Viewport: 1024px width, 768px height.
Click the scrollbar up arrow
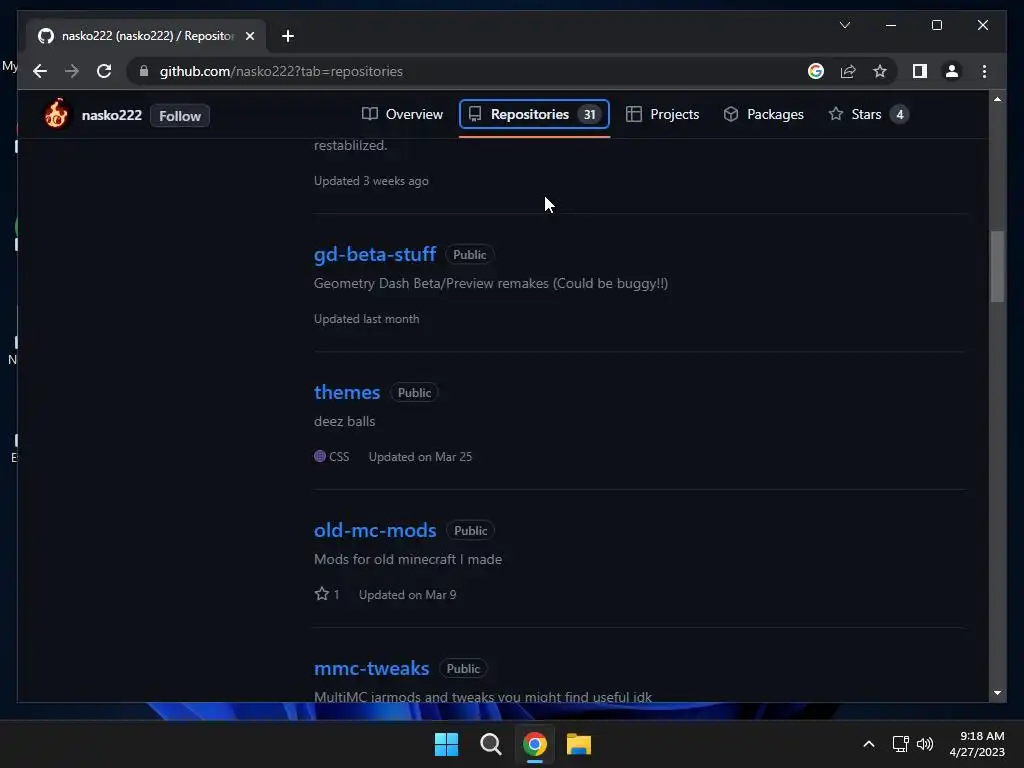point(997,99)
